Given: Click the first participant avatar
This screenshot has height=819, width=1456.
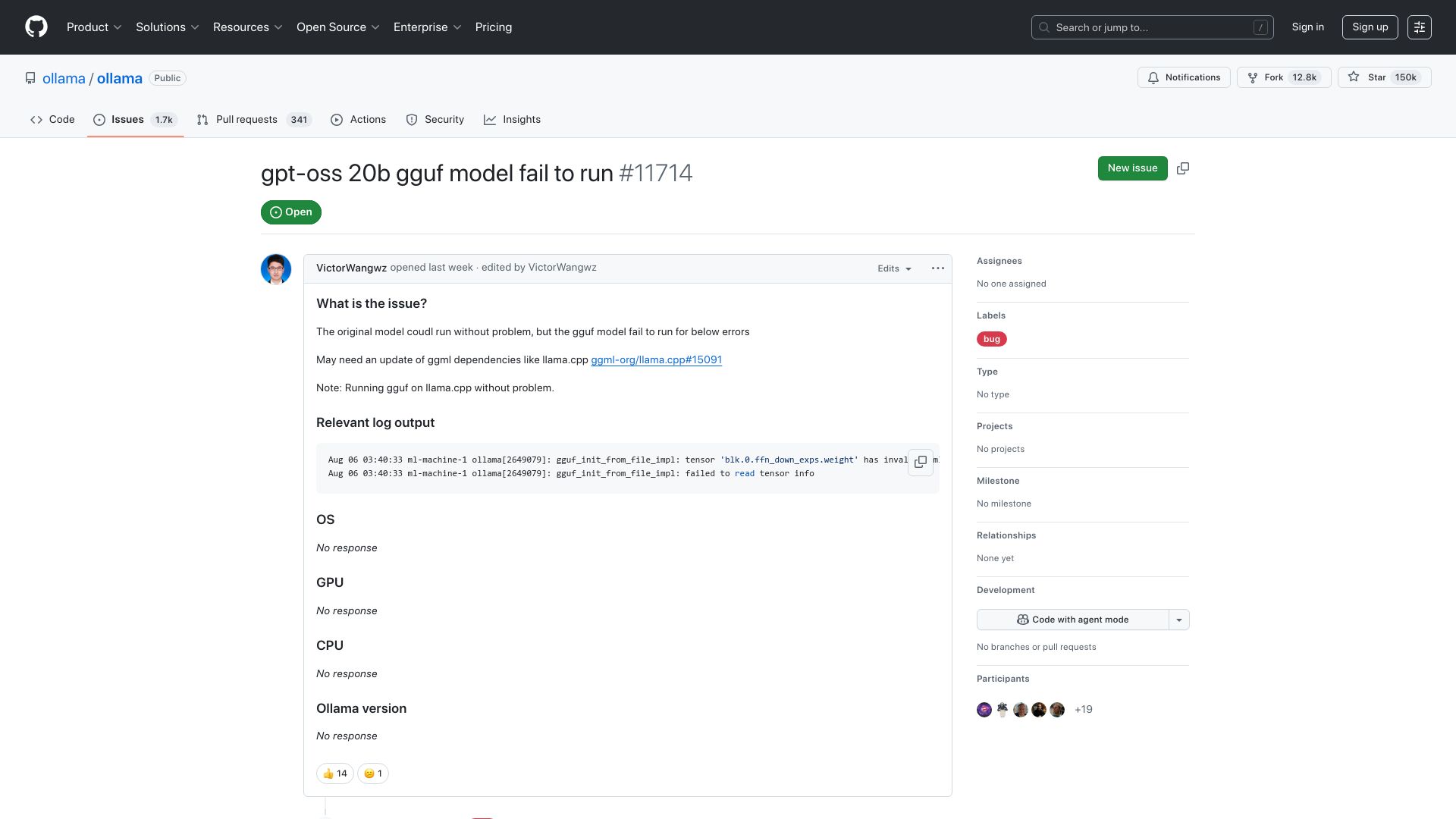Looking at the screenshot, I should click(984, 710).
